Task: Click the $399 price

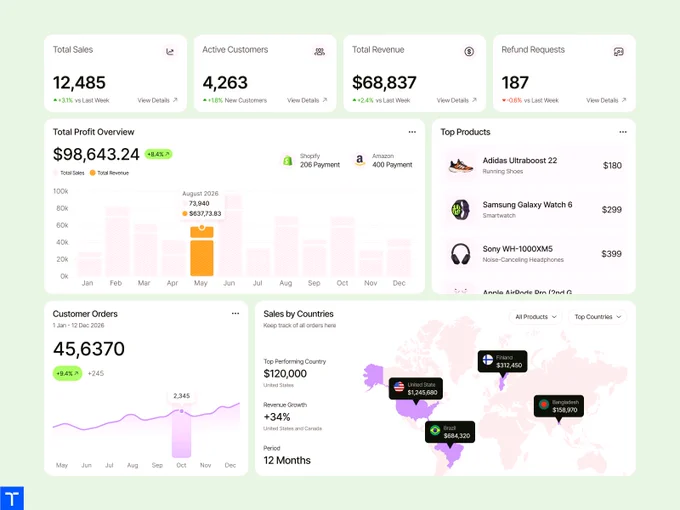Action: coord(611,254)
